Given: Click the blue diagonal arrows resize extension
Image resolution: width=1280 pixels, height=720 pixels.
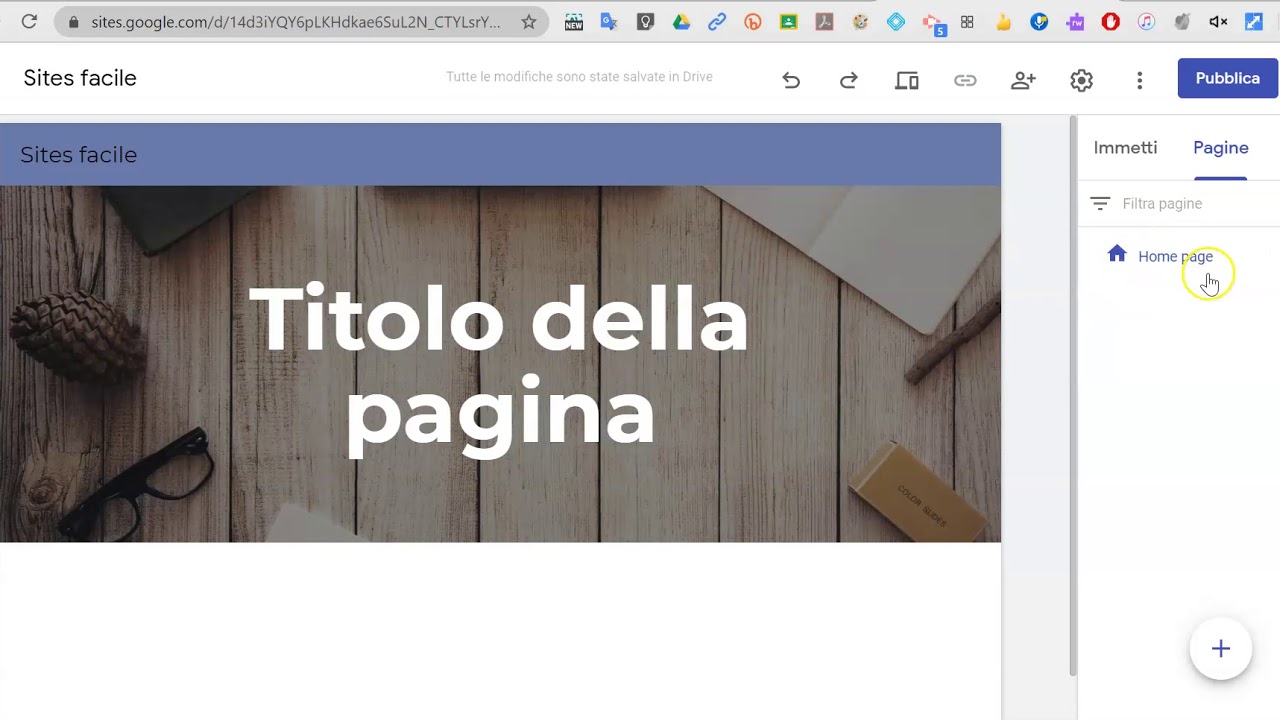Looking at the screenshot, I should coord(1253,21).
